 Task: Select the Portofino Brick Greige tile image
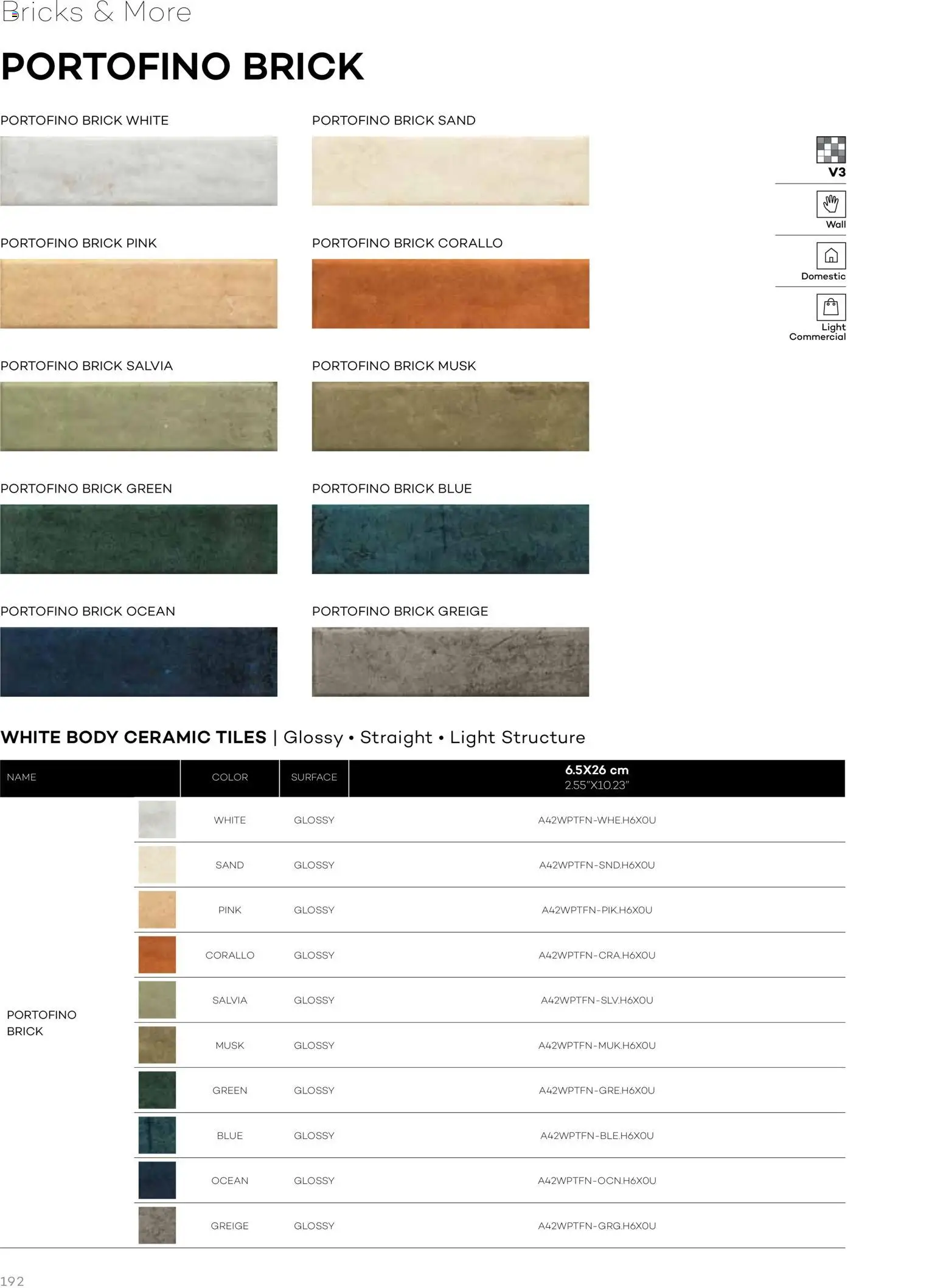(450, 662)
